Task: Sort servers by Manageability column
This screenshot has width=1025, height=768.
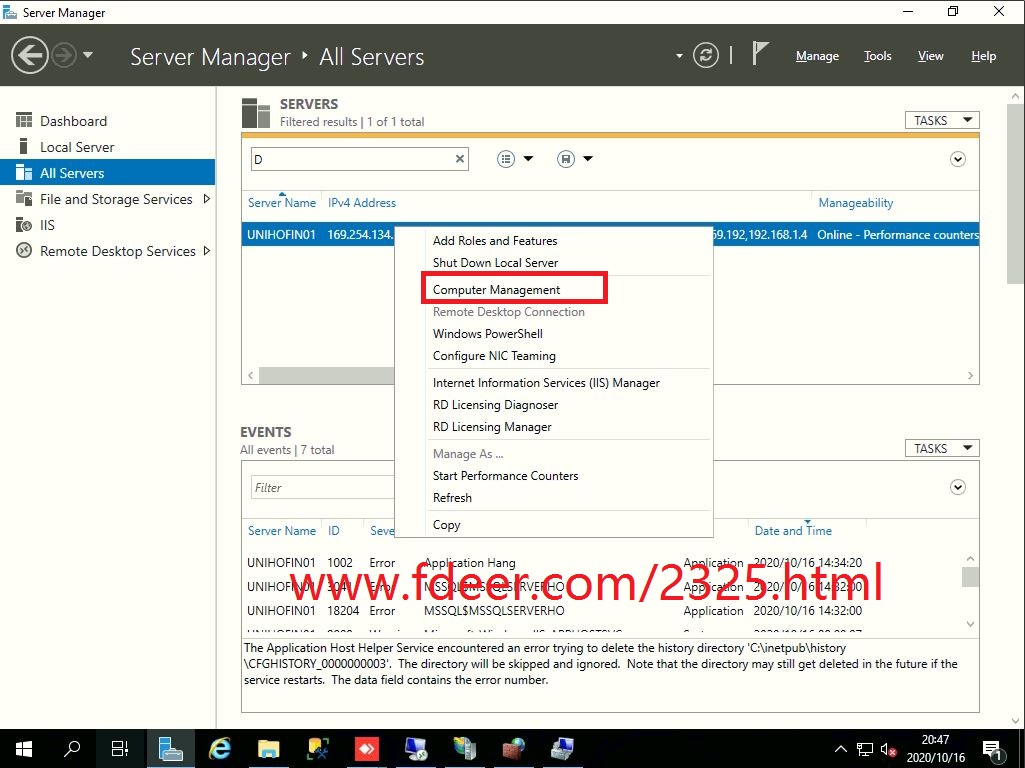Action: click(855, 203)
